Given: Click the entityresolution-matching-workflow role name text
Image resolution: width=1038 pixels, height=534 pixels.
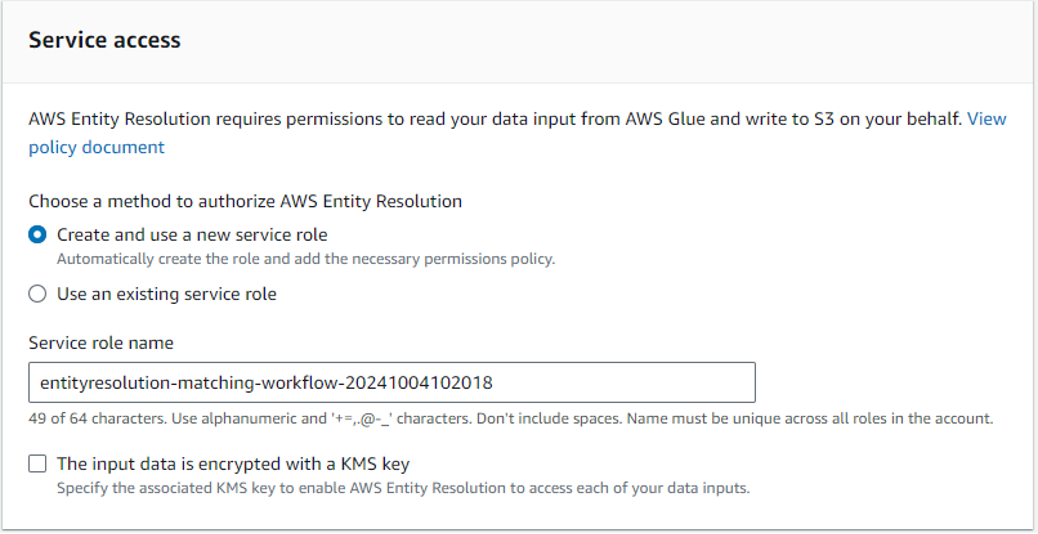Looking at the screenshot, I should click(x=266, y=383).
